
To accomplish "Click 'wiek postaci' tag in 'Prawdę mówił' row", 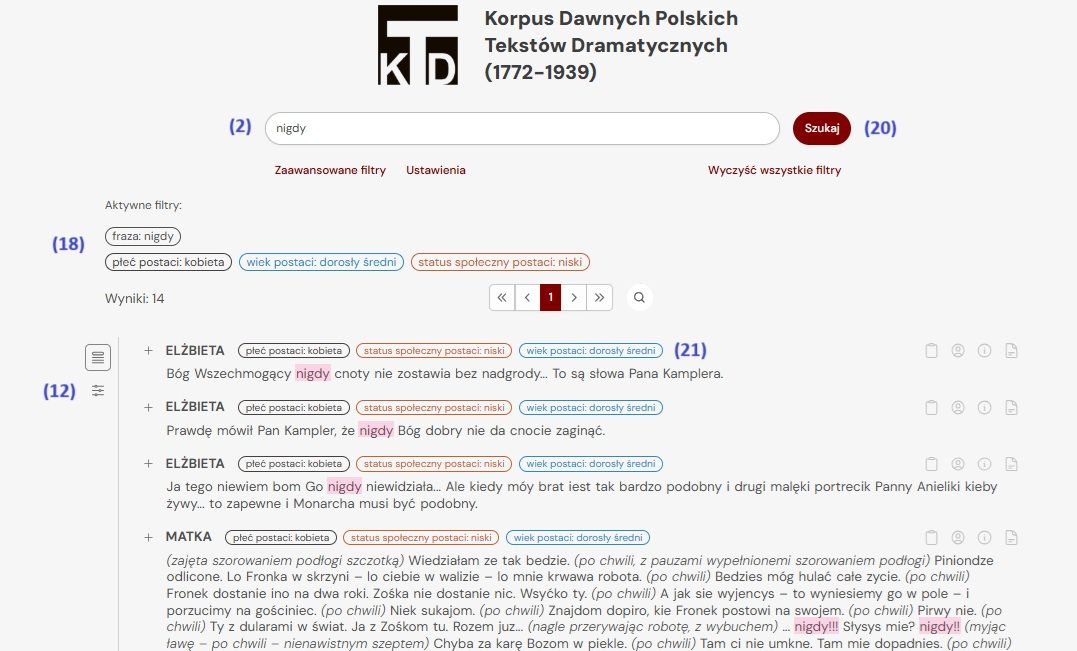I will [591, 407].
